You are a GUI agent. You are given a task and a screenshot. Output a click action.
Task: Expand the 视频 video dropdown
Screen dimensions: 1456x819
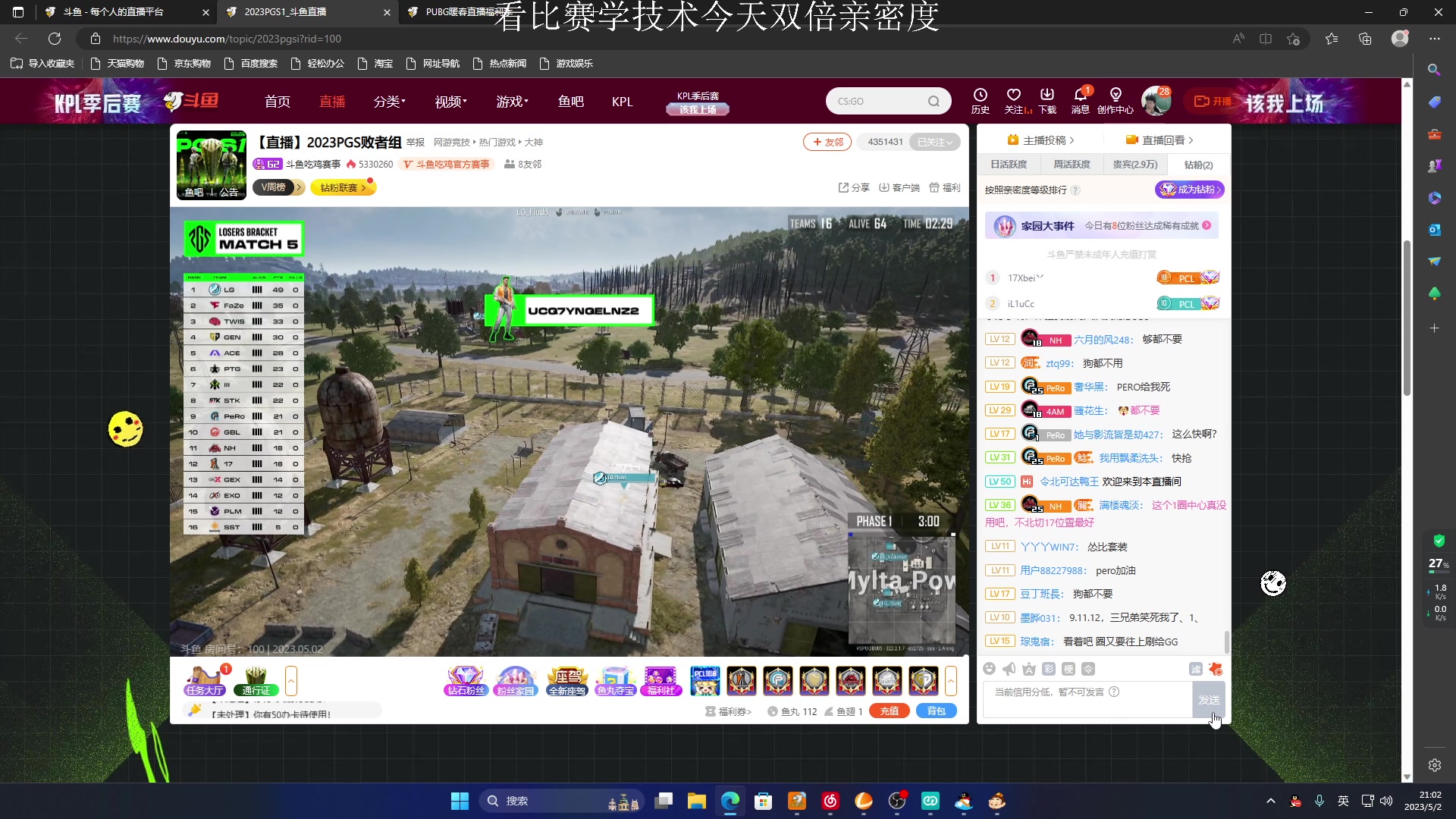pyautogui.click(x=451, y=102)
